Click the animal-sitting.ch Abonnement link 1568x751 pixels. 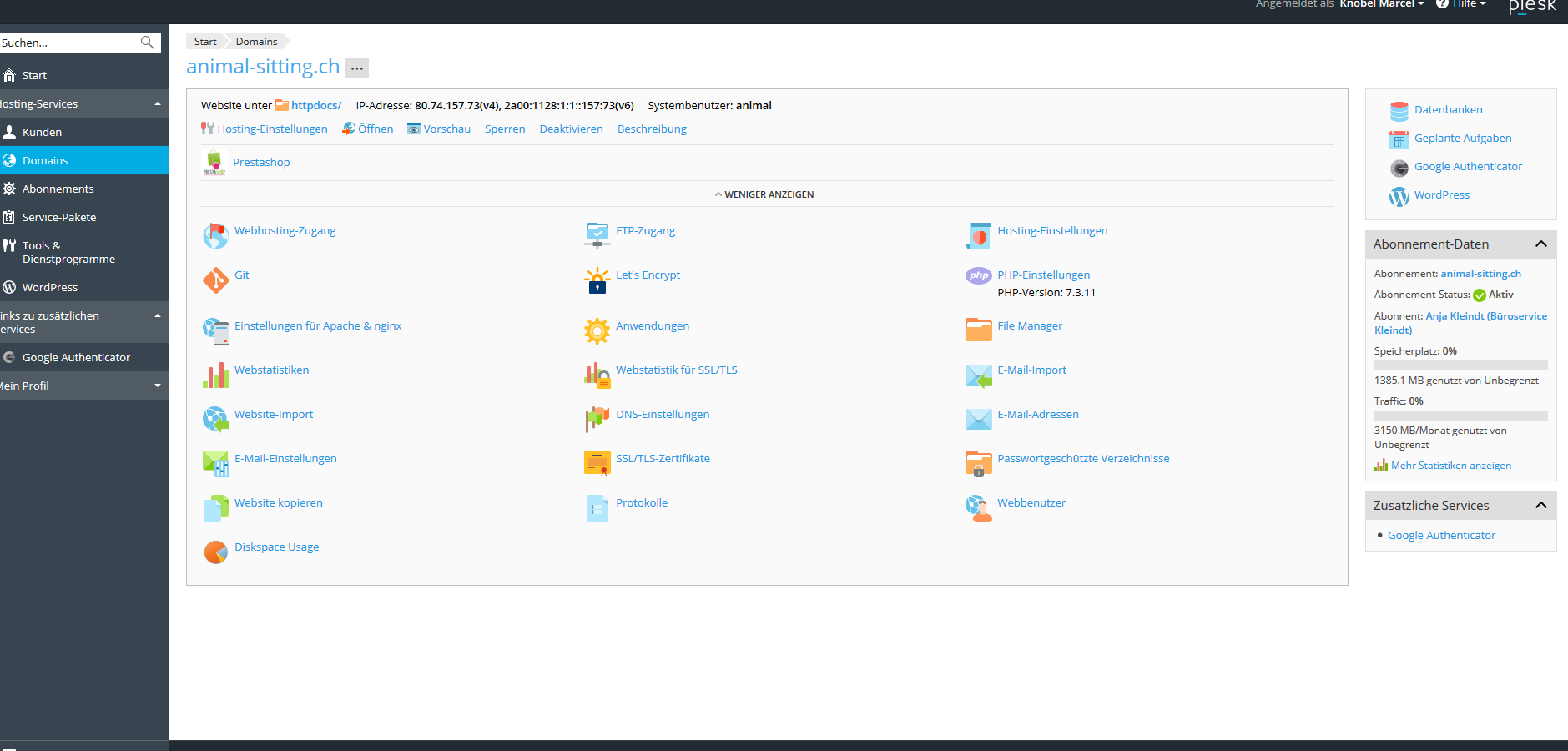coord(1480,274)
